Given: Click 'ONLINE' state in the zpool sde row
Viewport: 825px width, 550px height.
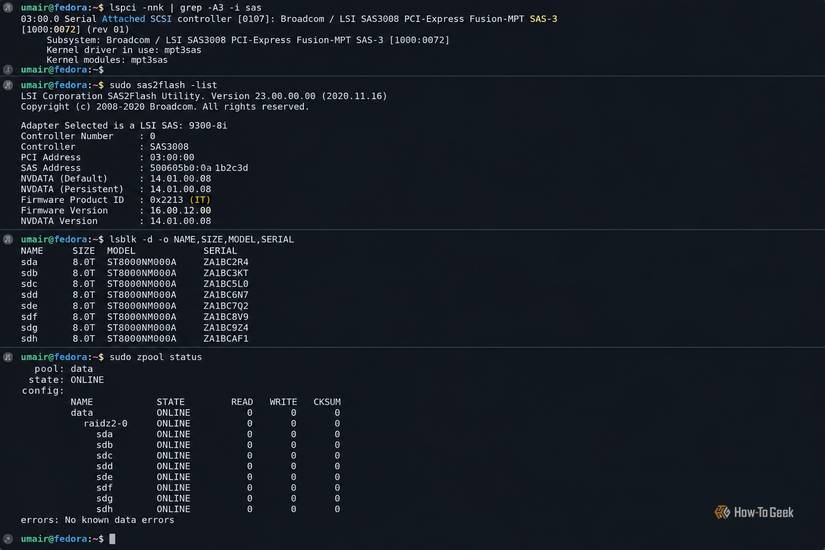Looking at the screenshot, I should tap(173, 477).
